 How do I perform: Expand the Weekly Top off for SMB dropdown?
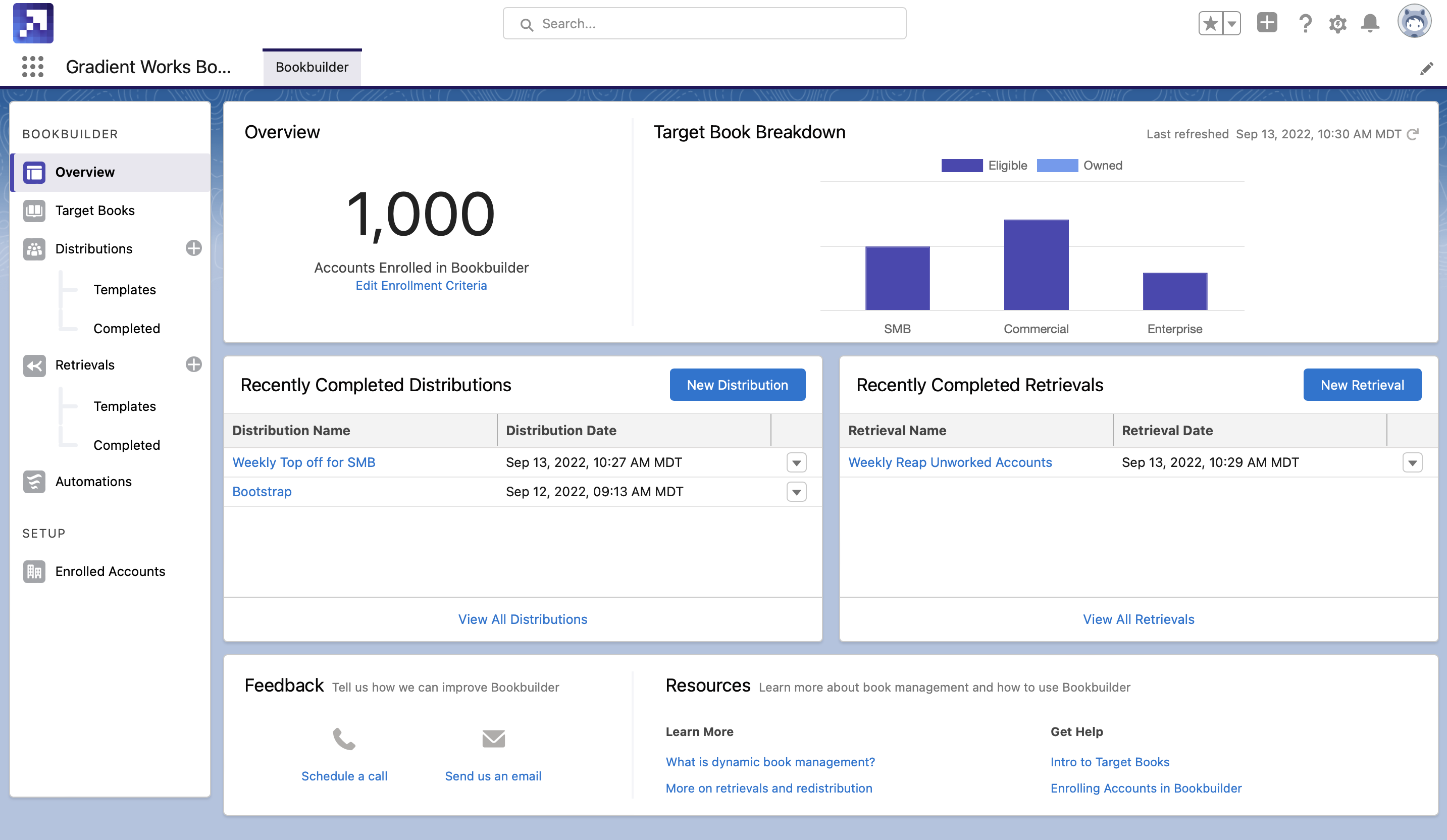(797, 462)
